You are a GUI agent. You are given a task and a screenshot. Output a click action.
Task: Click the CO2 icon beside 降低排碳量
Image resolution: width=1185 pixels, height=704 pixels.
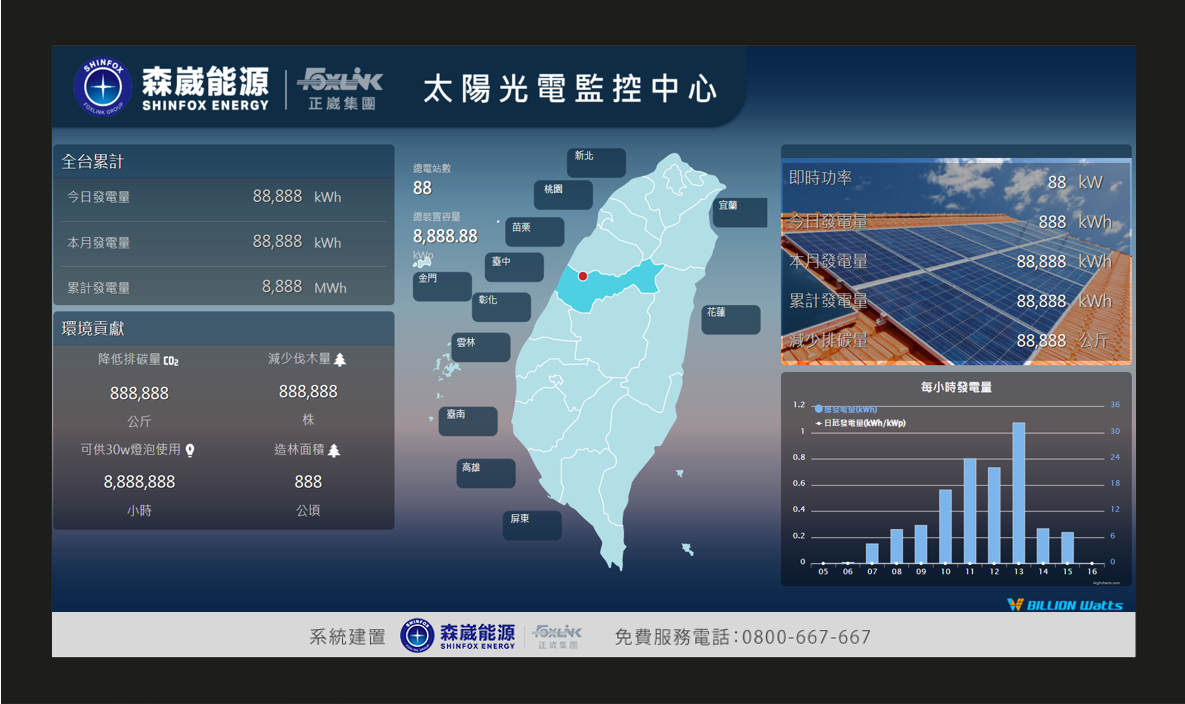(x=171, y=360)
